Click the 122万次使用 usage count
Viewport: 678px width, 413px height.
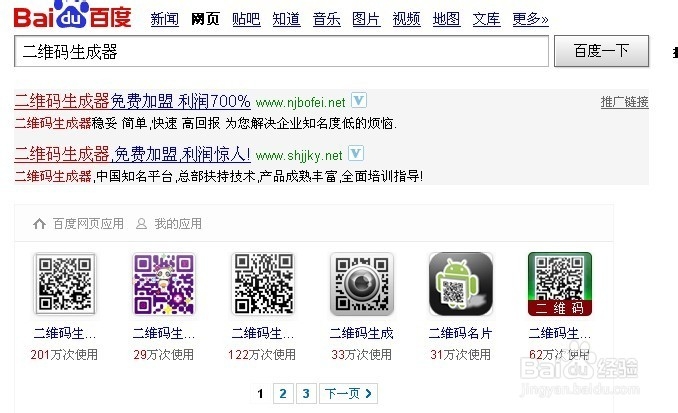point(262,355)
